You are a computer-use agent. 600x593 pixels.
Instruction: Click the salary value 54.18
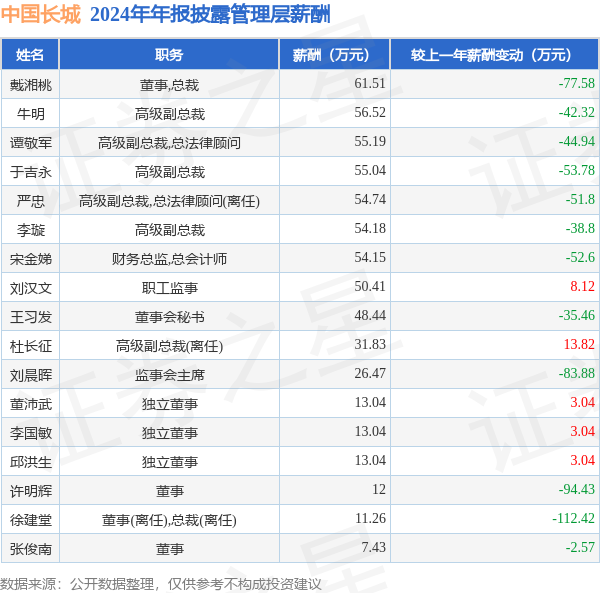(x=370, y=229)
